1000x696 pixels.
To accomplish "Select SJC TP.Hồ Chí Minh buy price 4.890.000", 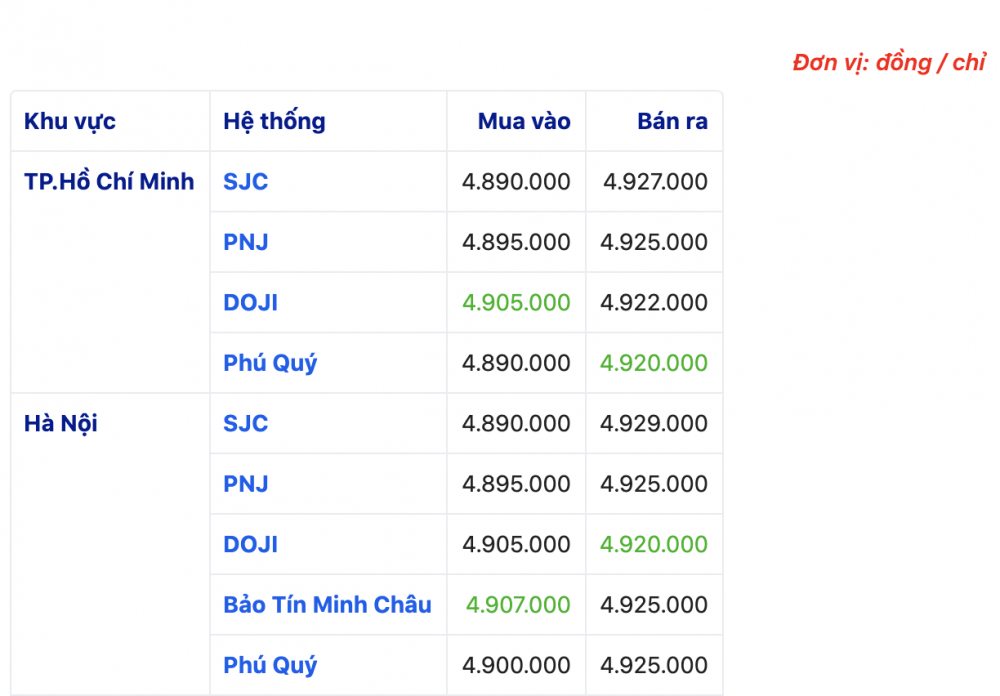I will [516, 182].
